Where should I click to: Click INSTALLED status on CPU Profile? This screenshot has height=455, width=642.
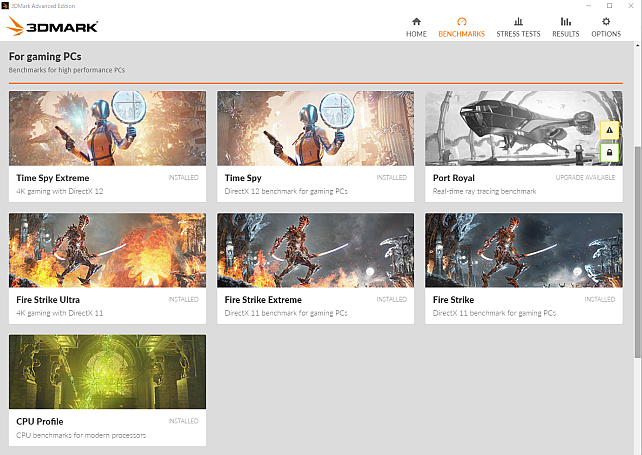tap(183, 421)
